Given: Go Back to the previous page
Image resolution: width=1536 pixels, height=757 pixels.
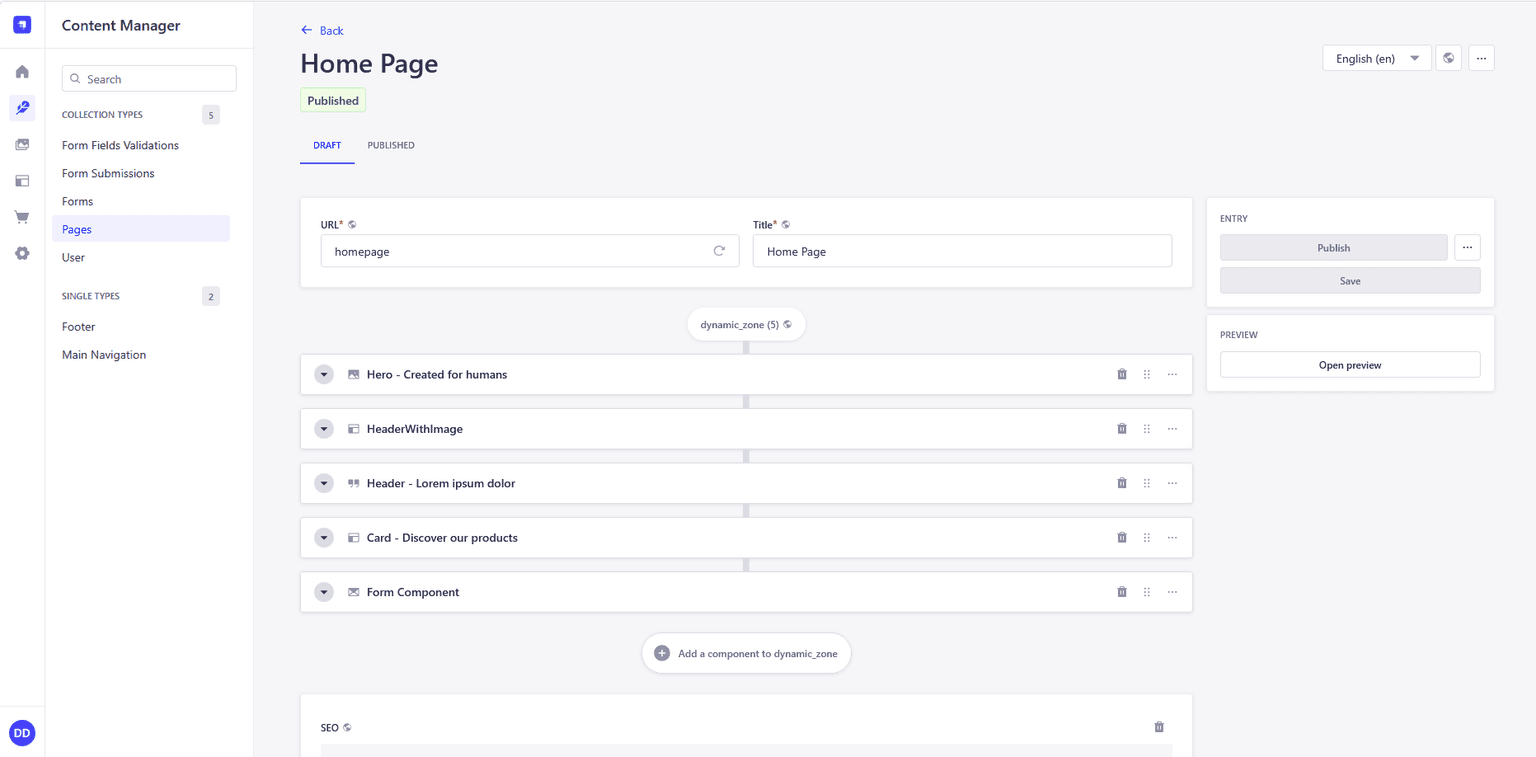Looking at the screenshot, I should click(322, 30).
